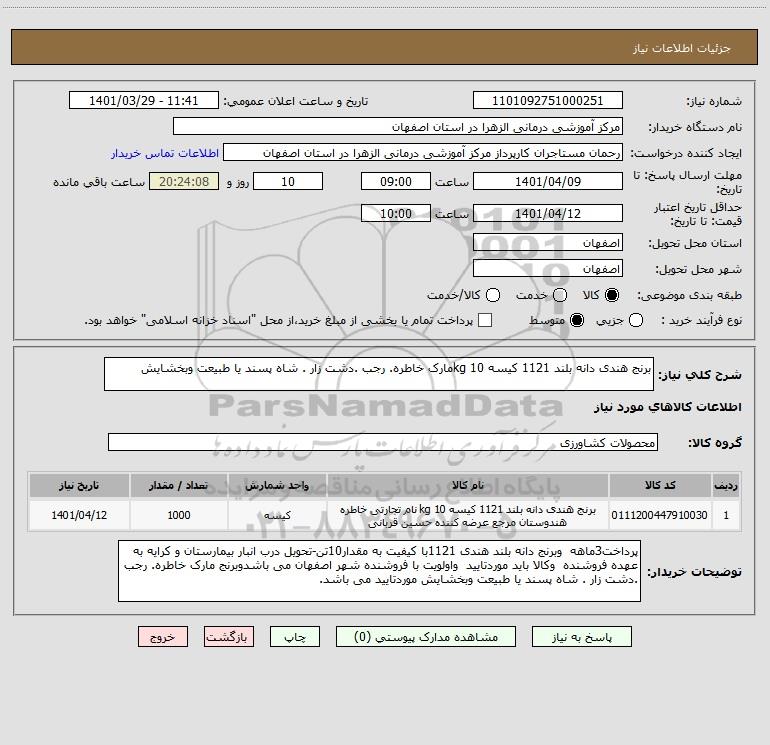The height and width of the screenshot is (745, 770).
Task: Open مشاهده مدارک پیوستی (0) button
Action: click(x=426, y=637)
